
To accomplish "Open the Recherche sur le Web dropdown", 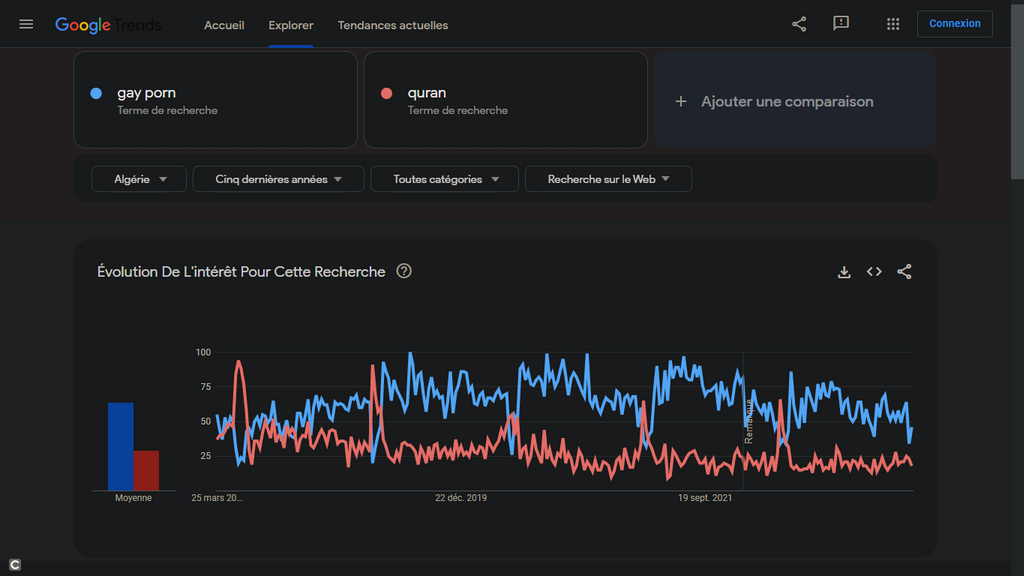I will [608, 179].
